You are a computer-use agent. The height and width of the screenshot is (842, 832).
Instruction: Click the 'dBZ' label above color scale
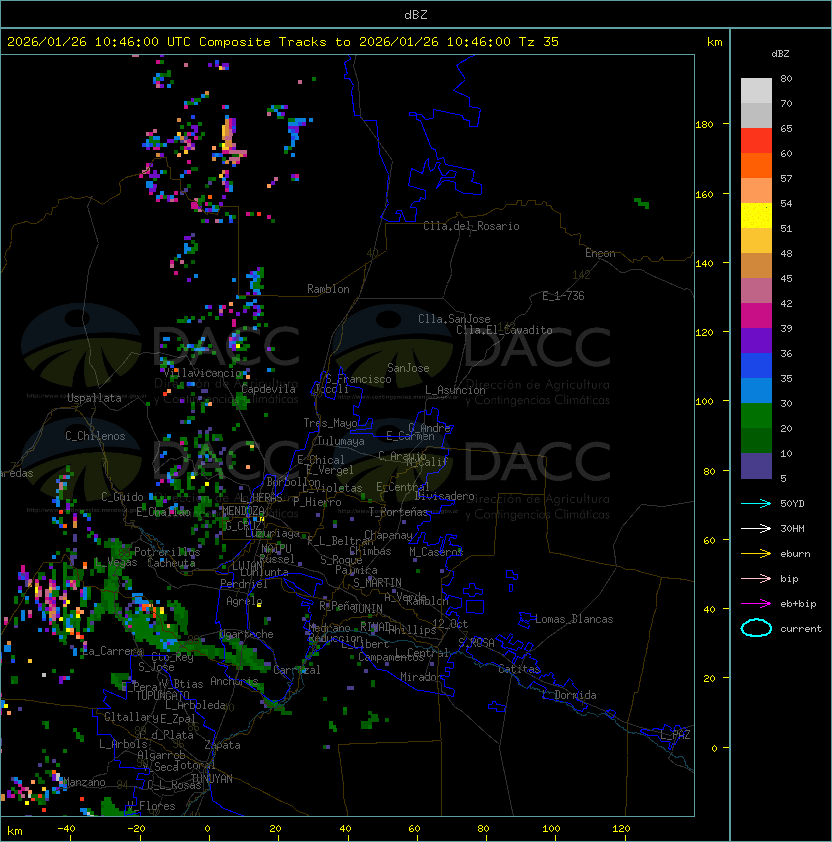pos(780,54)
